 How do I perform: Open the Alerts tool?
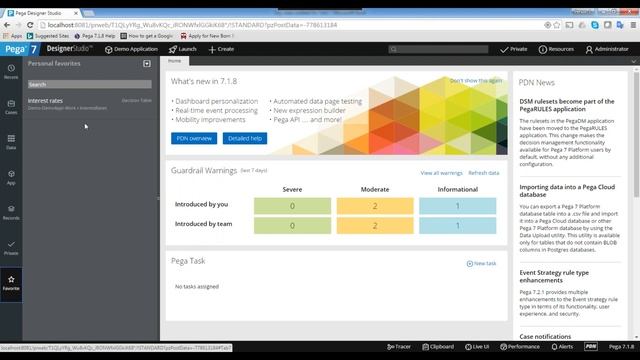562,347
